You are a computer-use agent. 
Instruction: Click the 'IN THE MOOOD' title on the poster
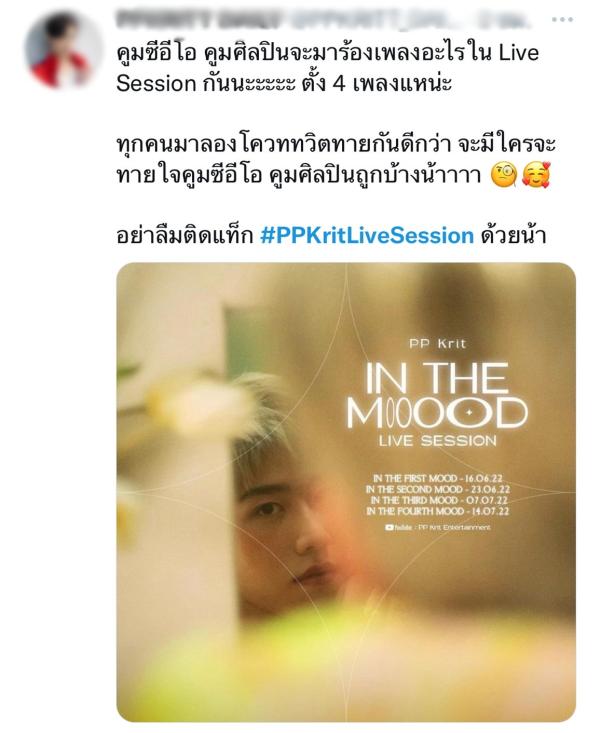437,395
